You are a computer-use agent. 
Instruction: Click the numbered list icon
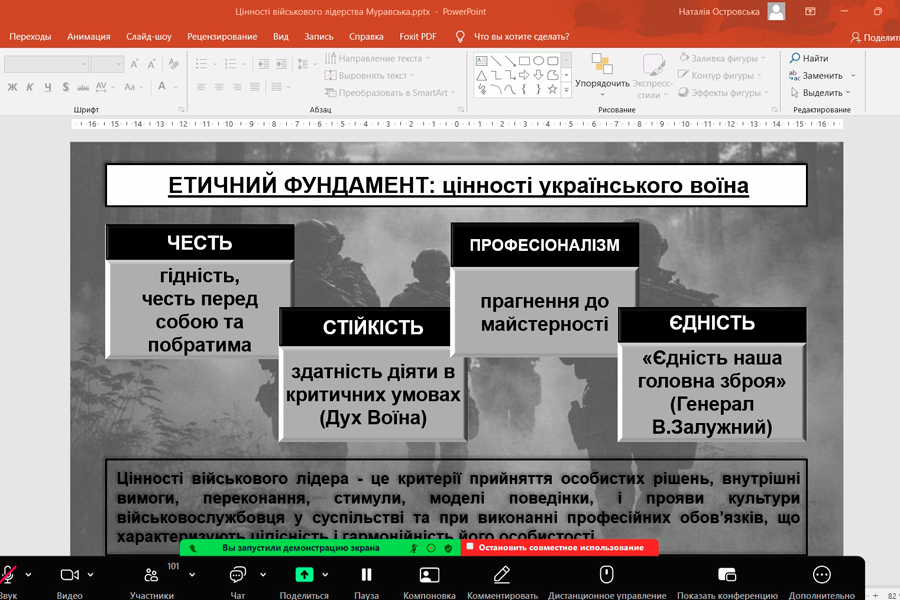tap(231, 64)
